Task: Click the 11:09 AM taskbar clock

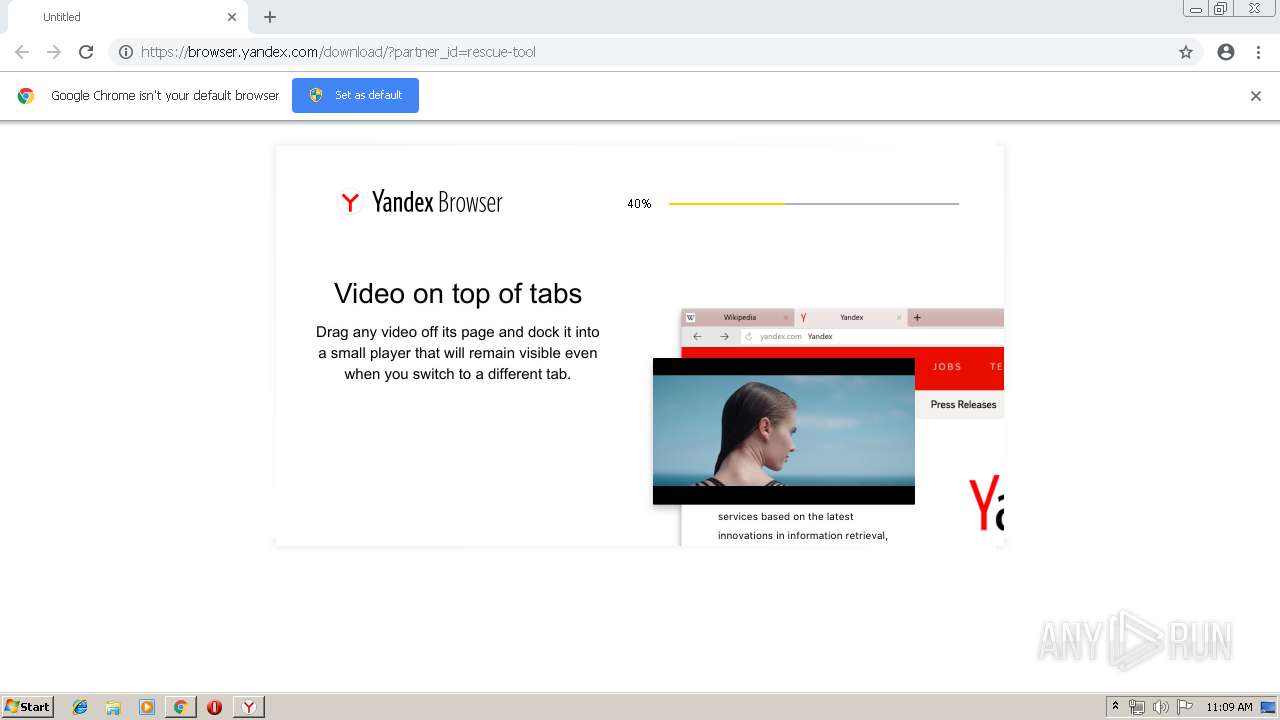Action: point(1229,707)
